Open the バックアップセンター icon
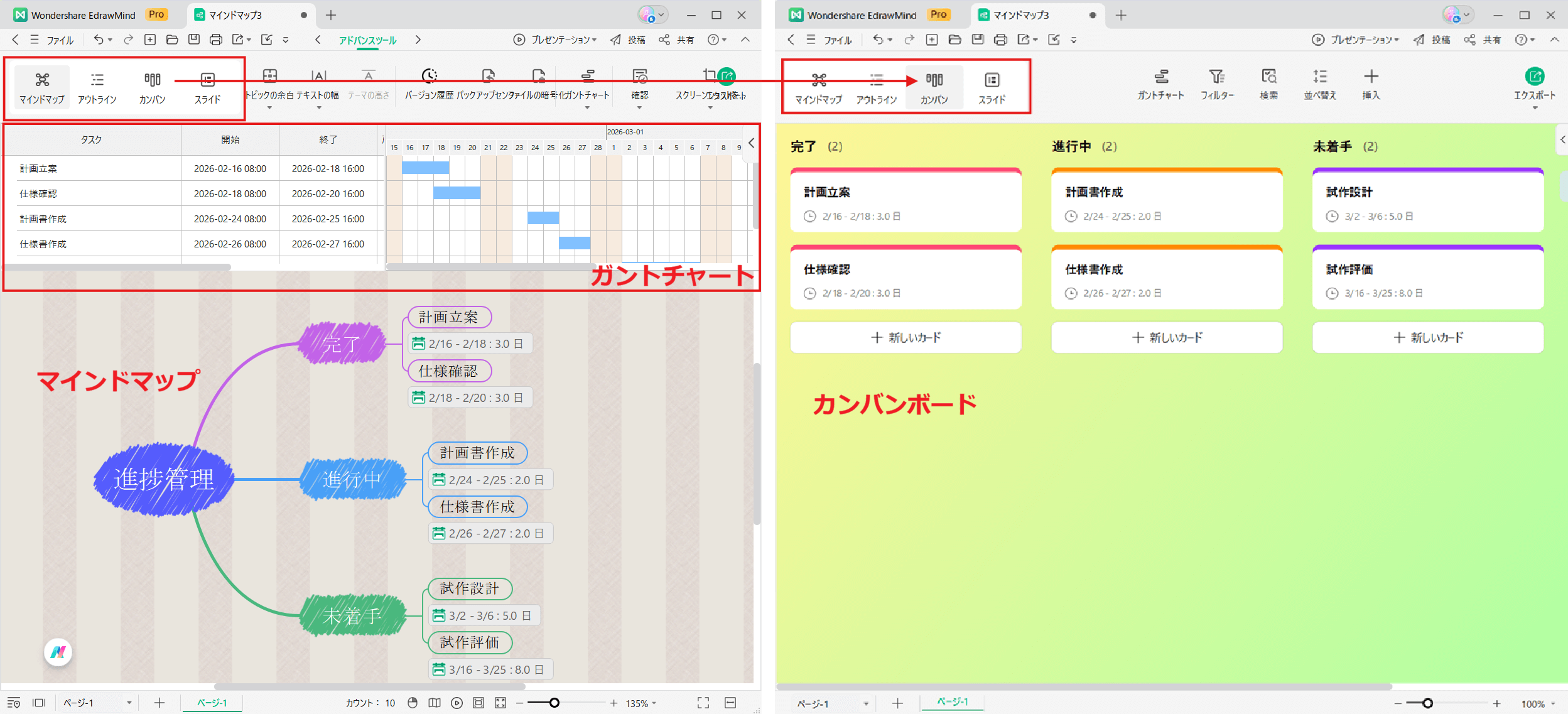This screenshot has width=1568, height=714. coord(488,82)
